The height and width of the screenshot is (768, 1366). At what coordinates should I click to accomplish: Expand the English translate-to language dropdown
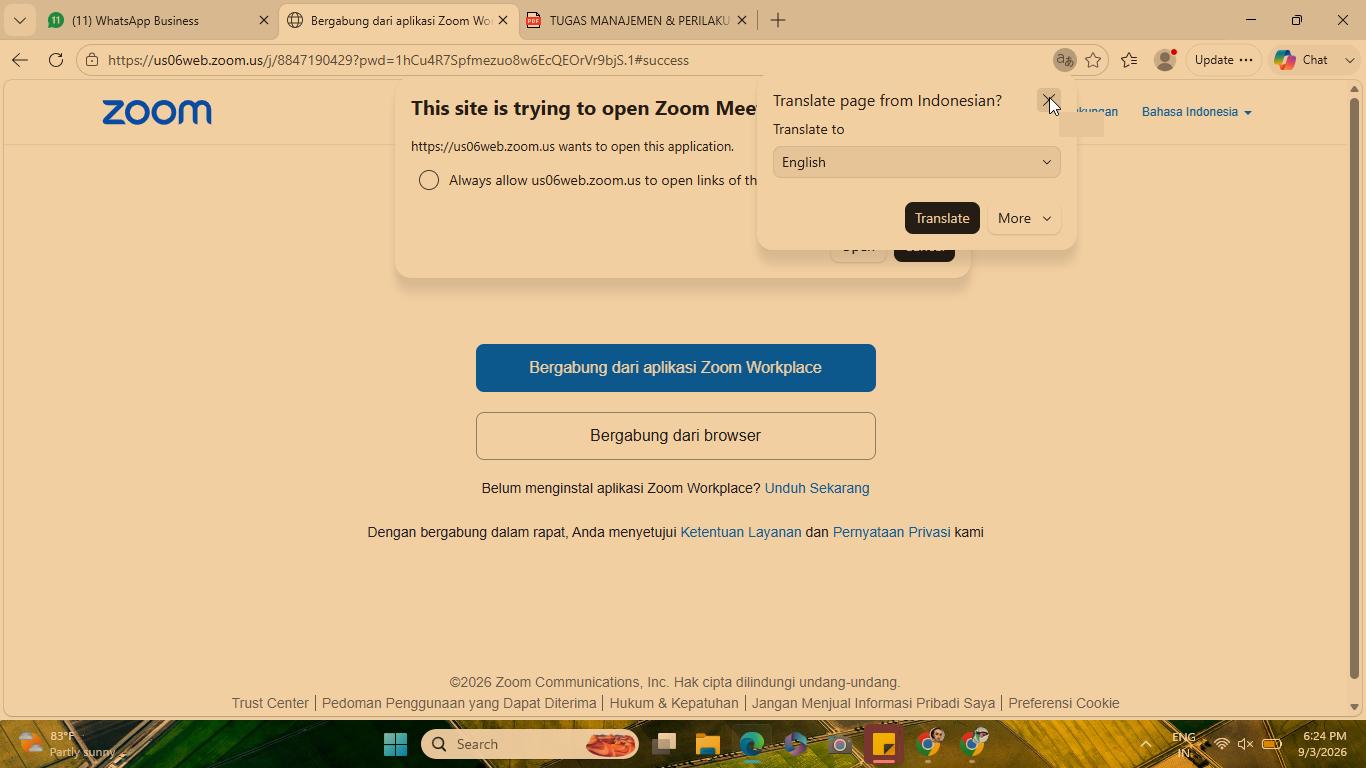click(917, 162)
